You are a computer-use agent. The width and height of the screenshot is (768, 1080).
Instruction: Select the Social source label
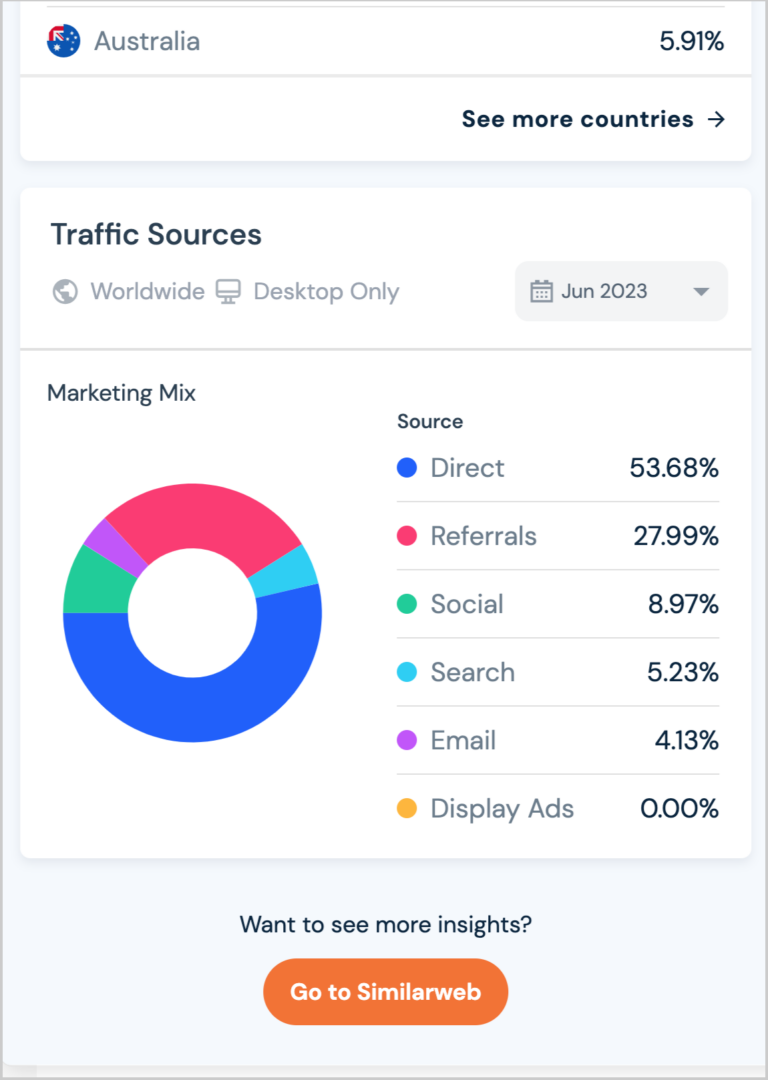click(x=467, y=604)
